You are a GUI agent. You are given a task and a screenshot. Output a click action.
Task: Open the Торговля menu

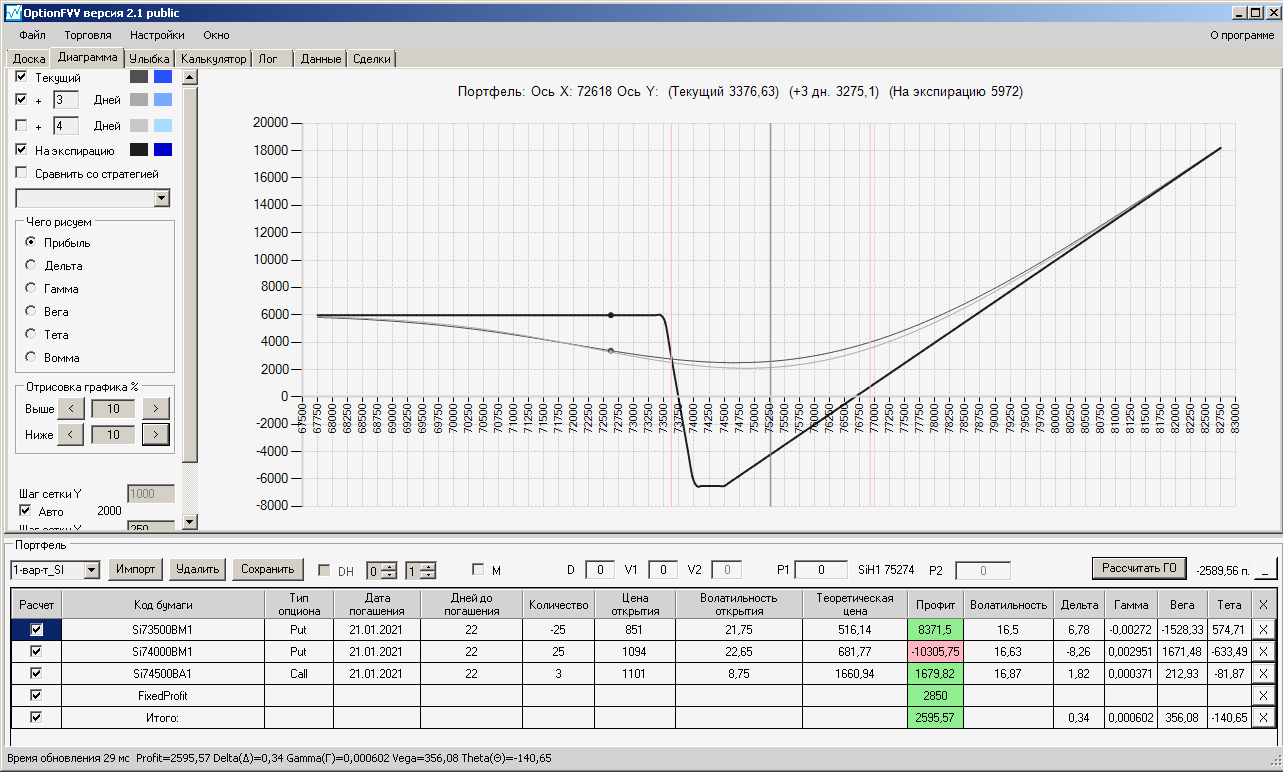pyautogui.click(x=88, y=35)
